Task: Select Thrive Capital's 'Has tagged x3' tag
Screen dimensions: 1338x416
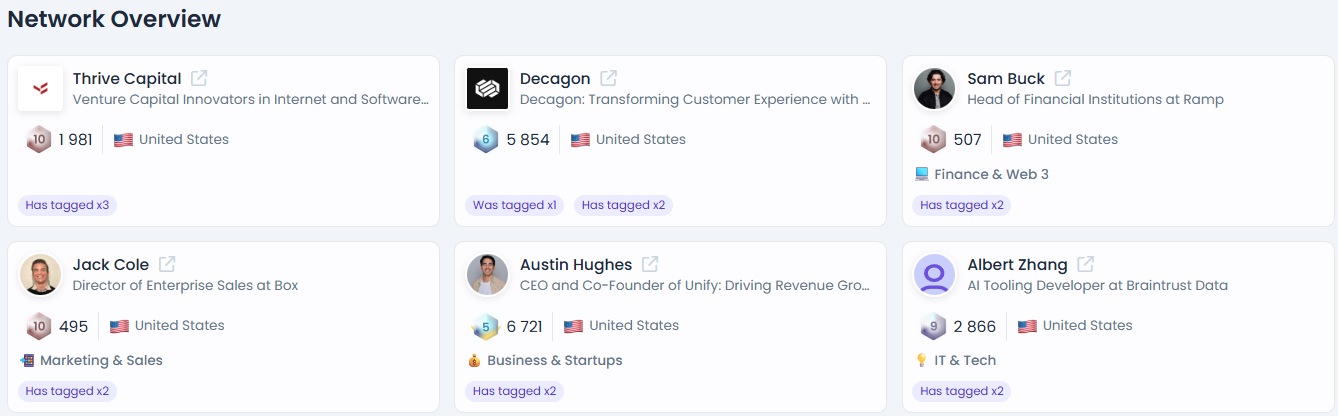Action: tap(67, 205)
